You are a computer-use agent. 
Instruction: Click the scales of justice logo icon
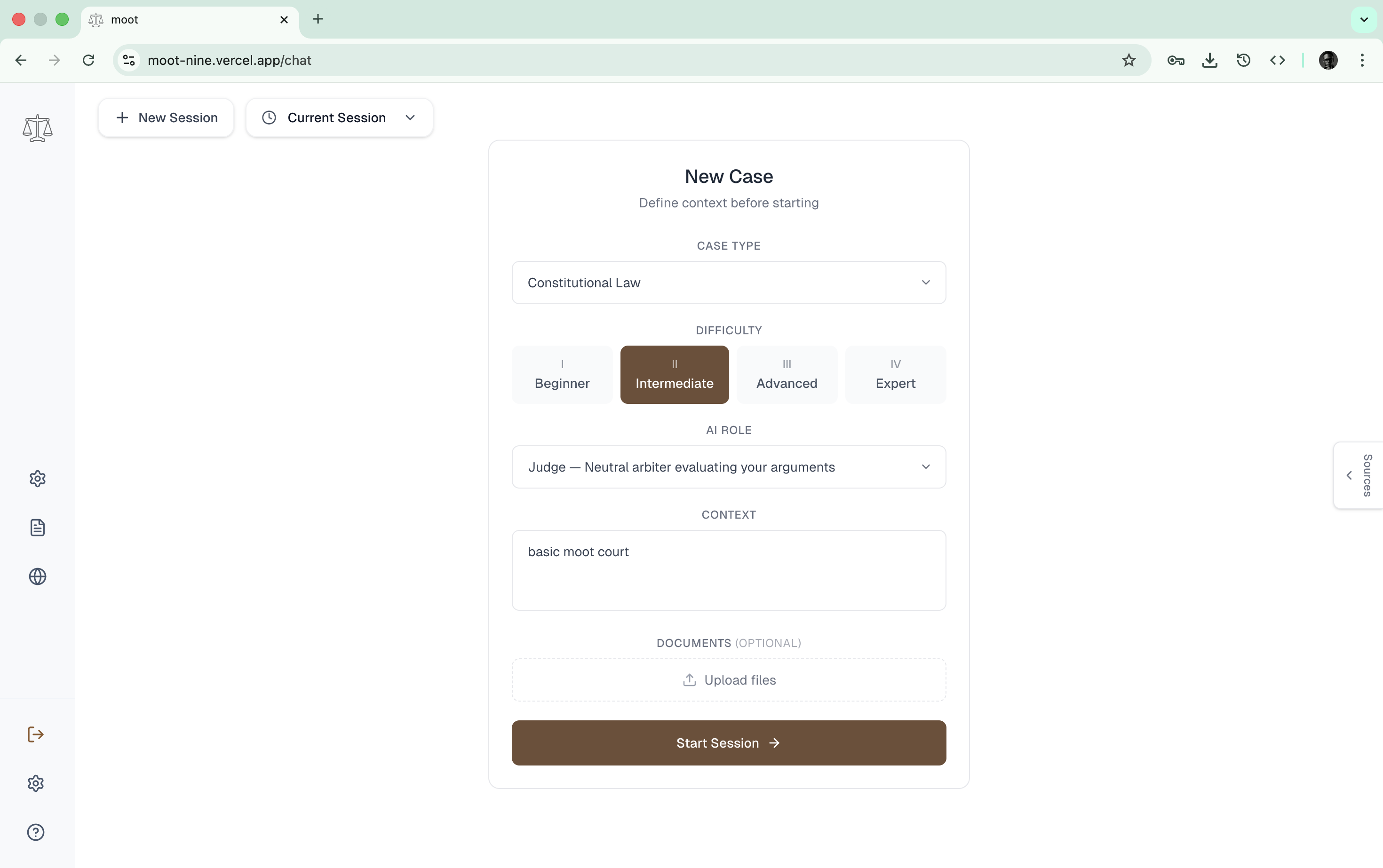[37, 128]
